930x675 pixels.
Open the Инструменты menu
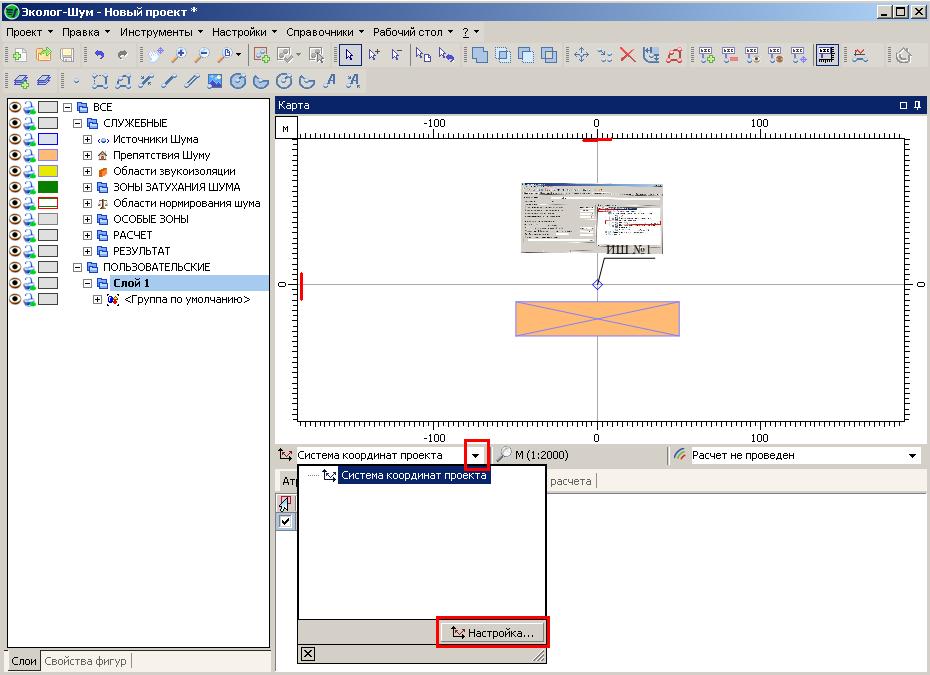(x=155, y=32)
